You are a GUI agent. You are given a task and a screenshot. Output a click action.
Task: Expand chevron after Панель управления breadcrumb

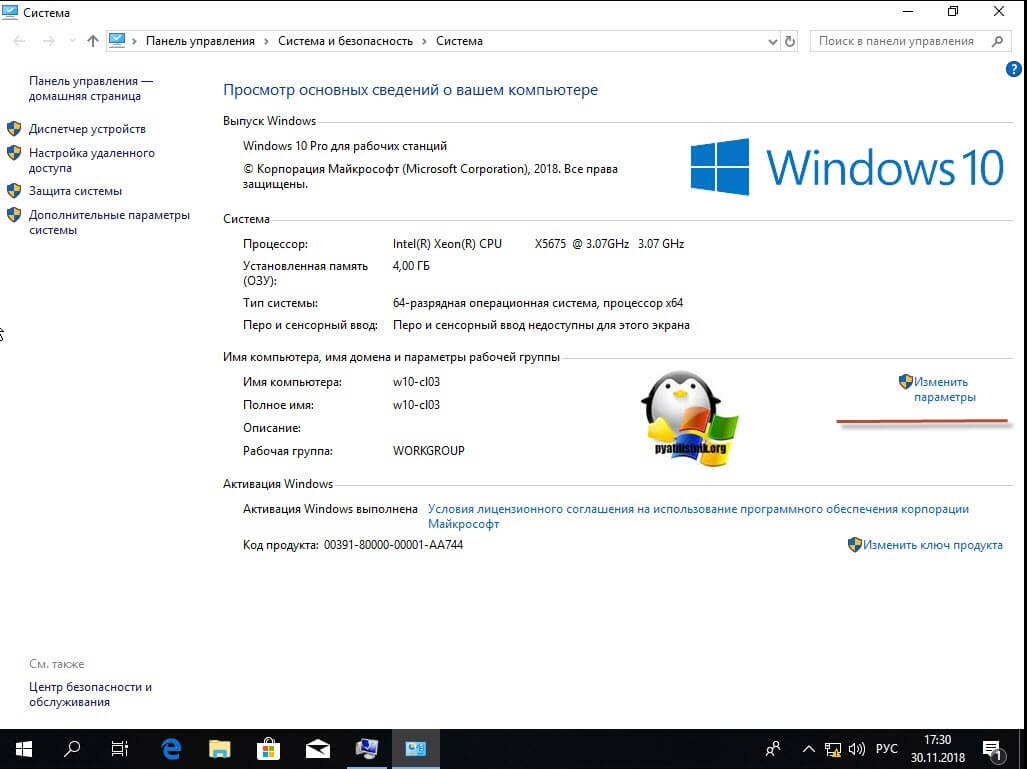(x=267, y=41)
